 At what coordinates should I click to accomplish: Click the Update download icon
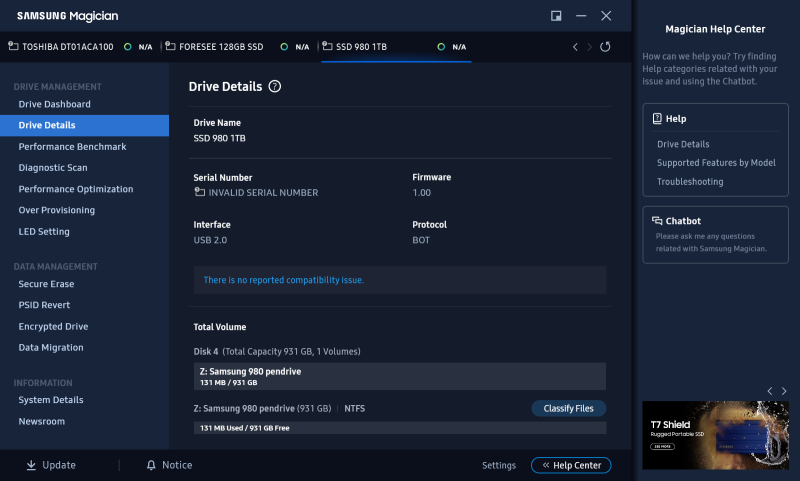31,465
